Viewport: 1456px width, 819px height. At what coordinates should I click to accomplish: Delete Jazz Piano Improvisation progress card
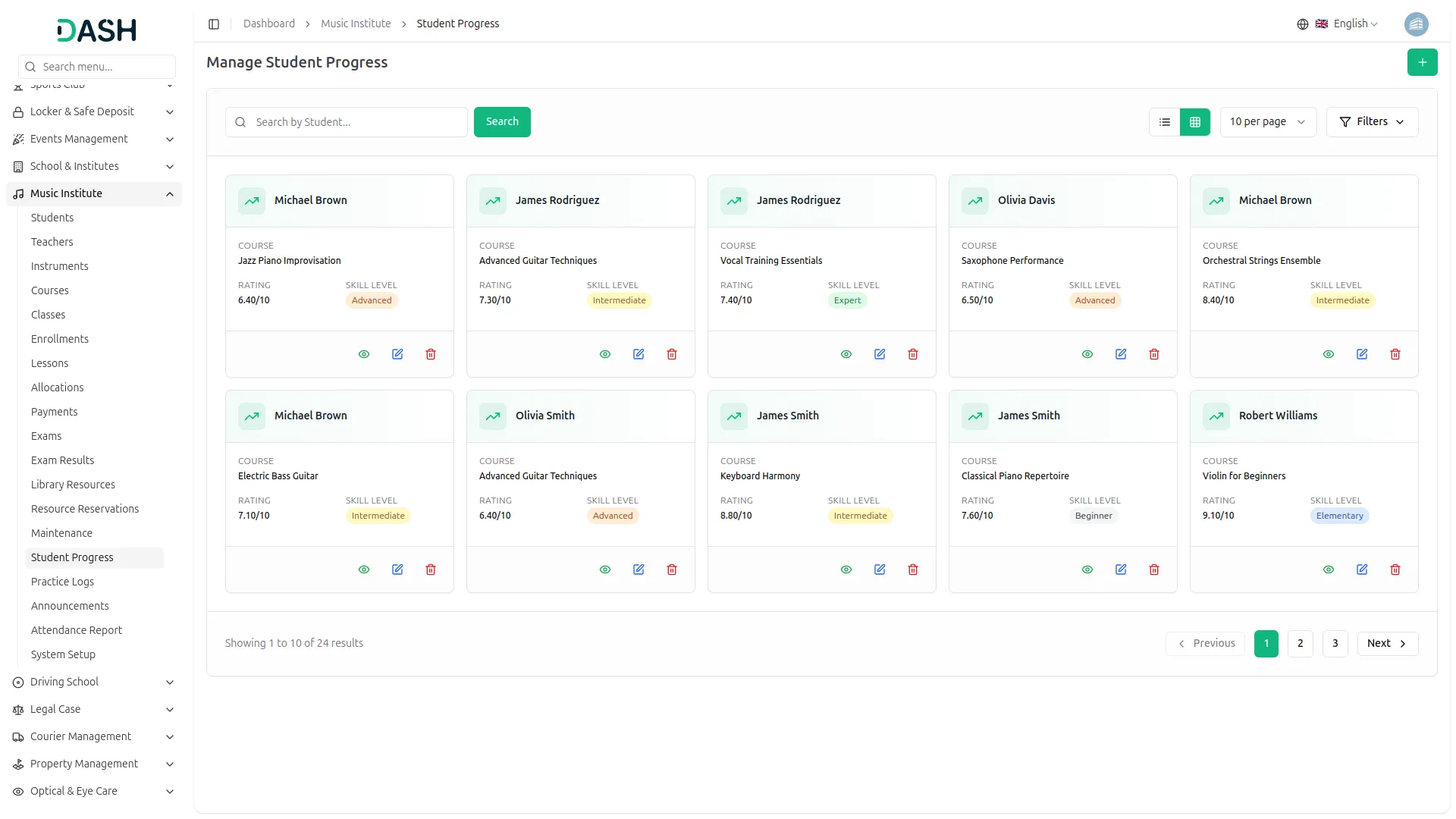pos(431,354)
